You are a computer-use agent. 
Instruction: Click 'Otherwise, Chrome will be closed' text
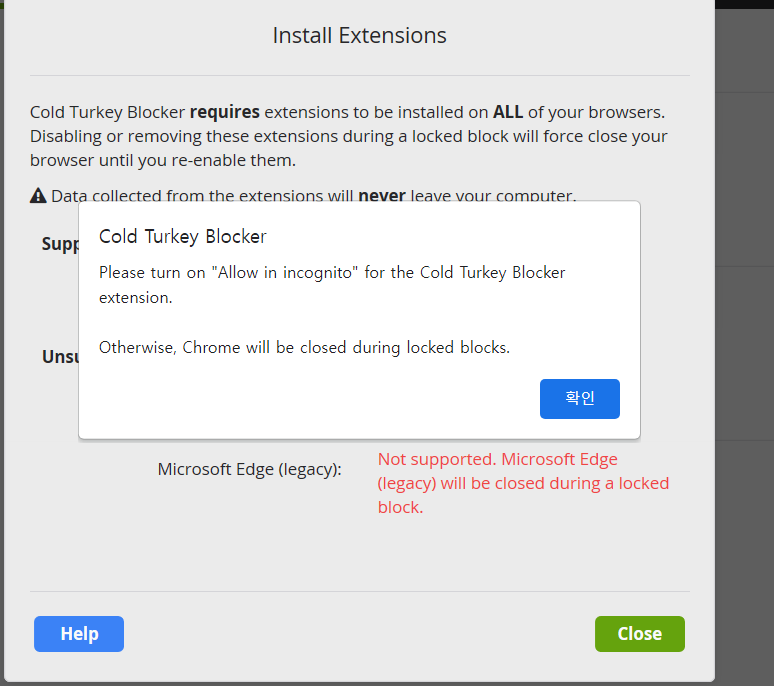tap(304, 347)
